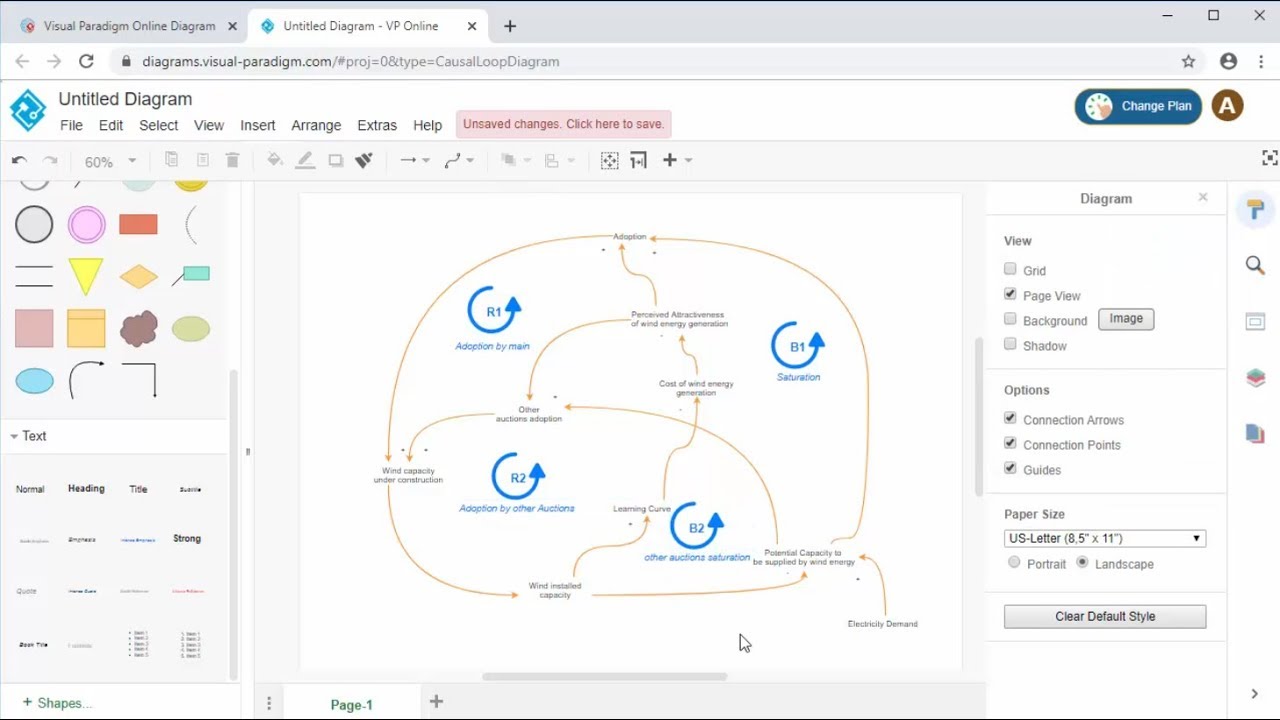Open the File menu

coord(71,125)
